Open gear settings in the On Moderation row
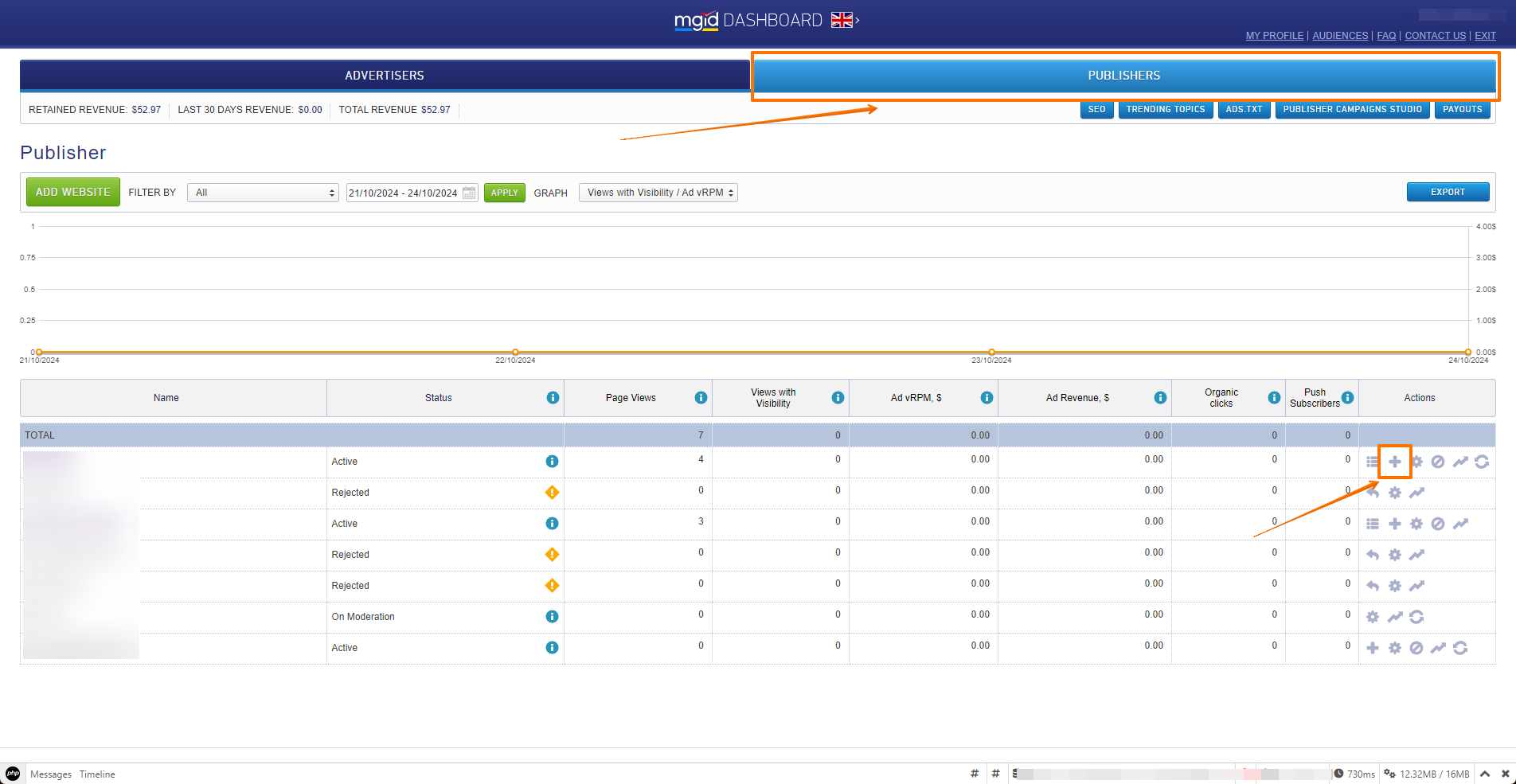The image size is (1516, 784). (1373, 617)
